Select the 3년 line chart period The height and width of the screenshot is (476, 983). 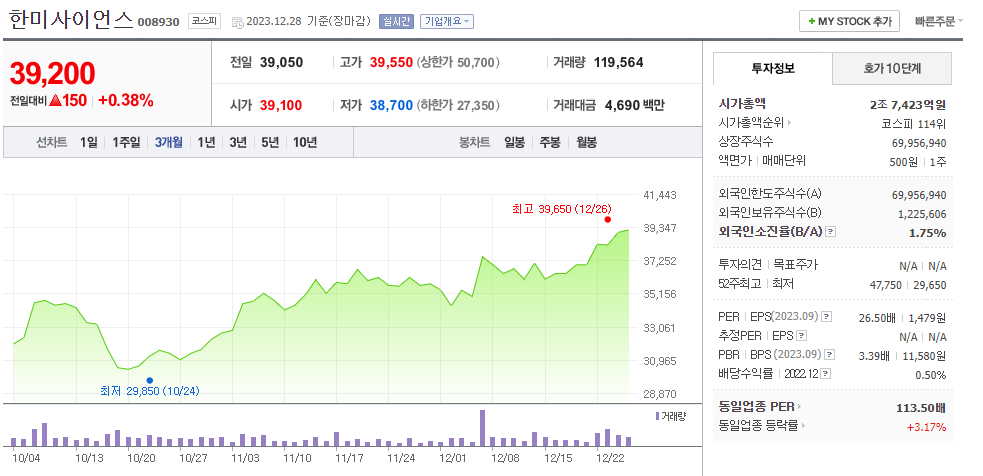pos(238,142)
